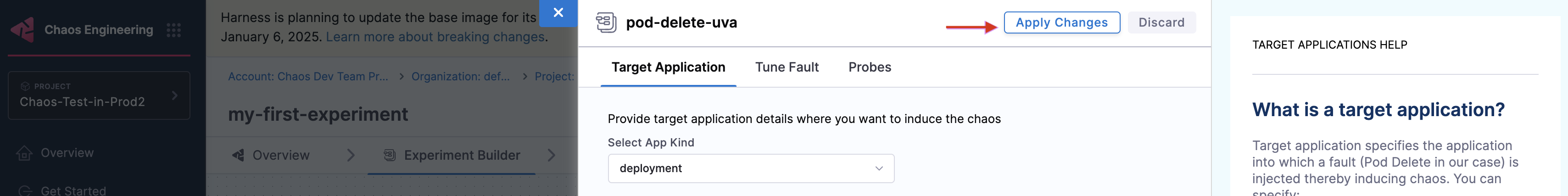Click the Overview step icon in wizard

click(238, 155)
